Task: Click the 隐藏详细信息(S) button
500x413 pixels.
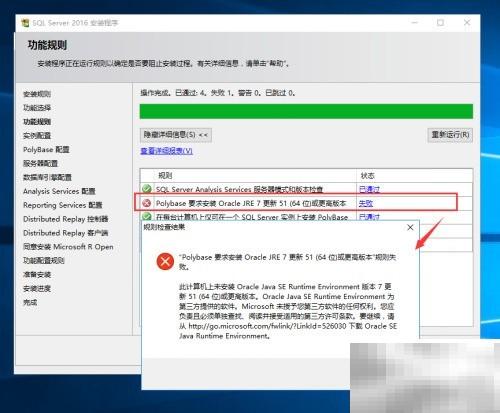Action: [x=176, y=135]
